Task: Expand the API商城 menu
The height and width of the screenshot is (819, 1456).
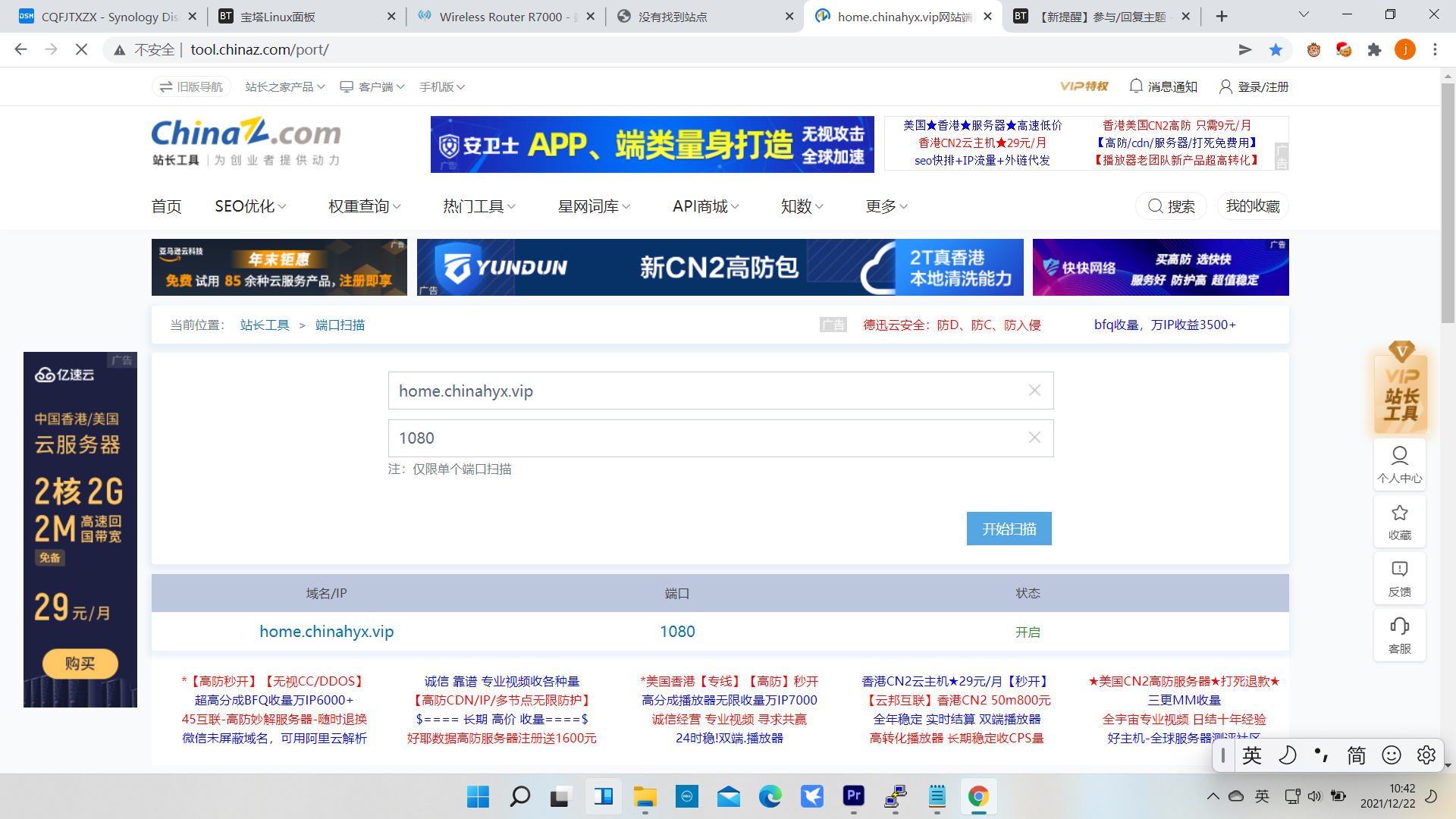Action: 706,206
